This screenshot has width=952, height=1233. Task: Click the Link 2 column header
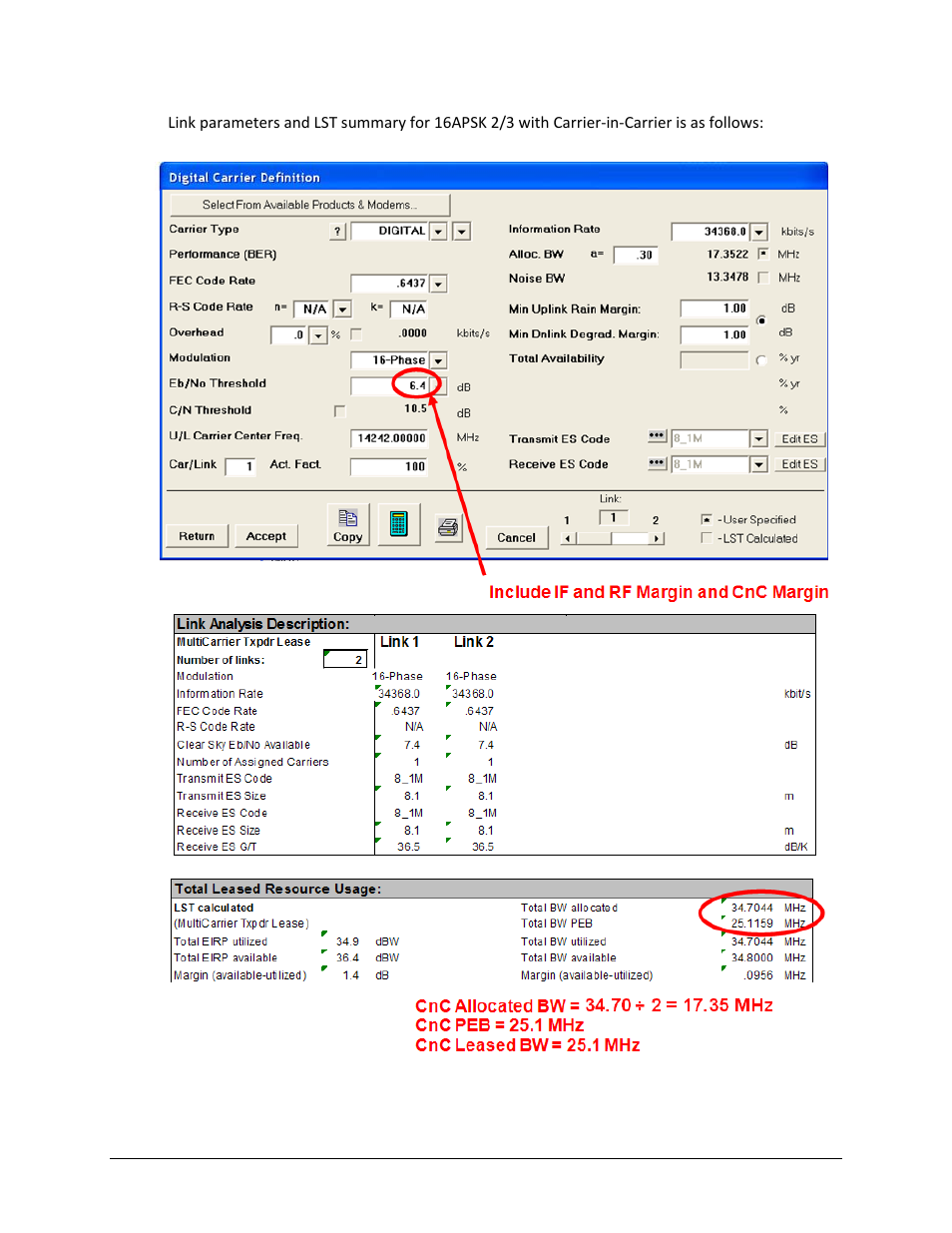[x=474, y=642]
